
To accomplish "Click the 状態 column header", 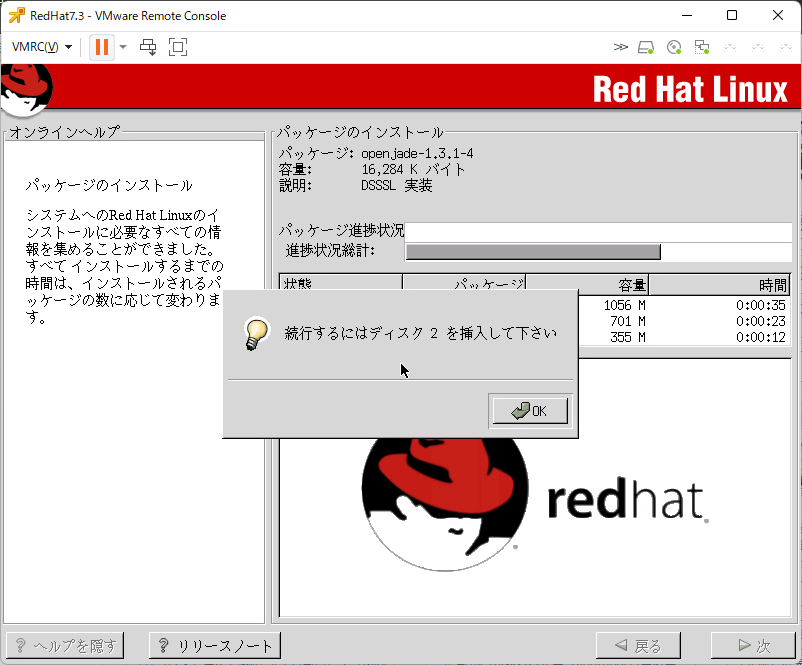I will (x=341, y=283).
